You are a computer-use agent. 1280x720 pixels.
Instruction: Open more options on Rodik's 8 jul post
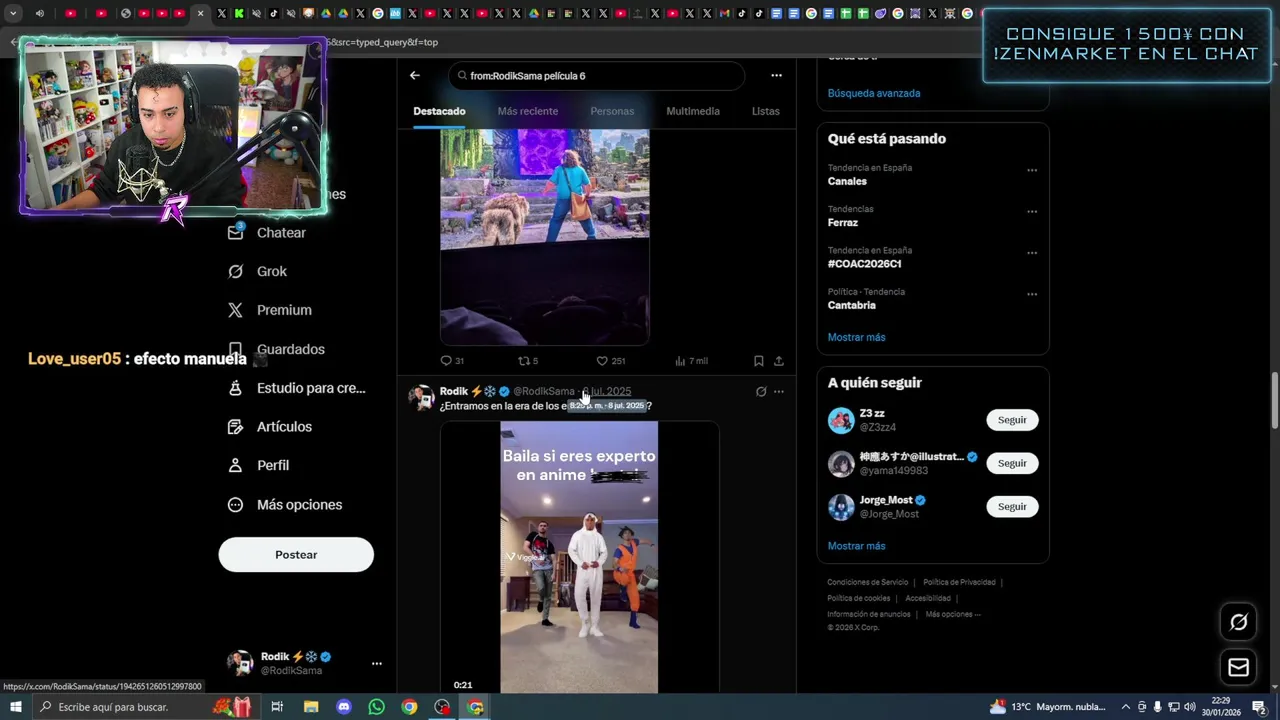pyautogui.click(x=779, y=392)
